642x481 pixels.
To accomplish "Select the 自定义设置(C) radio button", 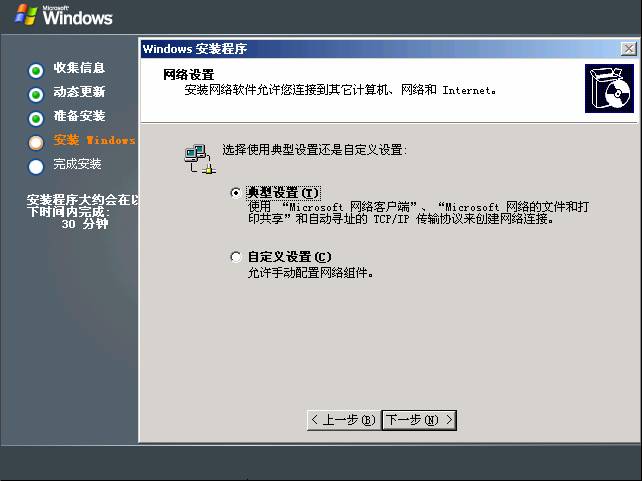I will 235,257.
